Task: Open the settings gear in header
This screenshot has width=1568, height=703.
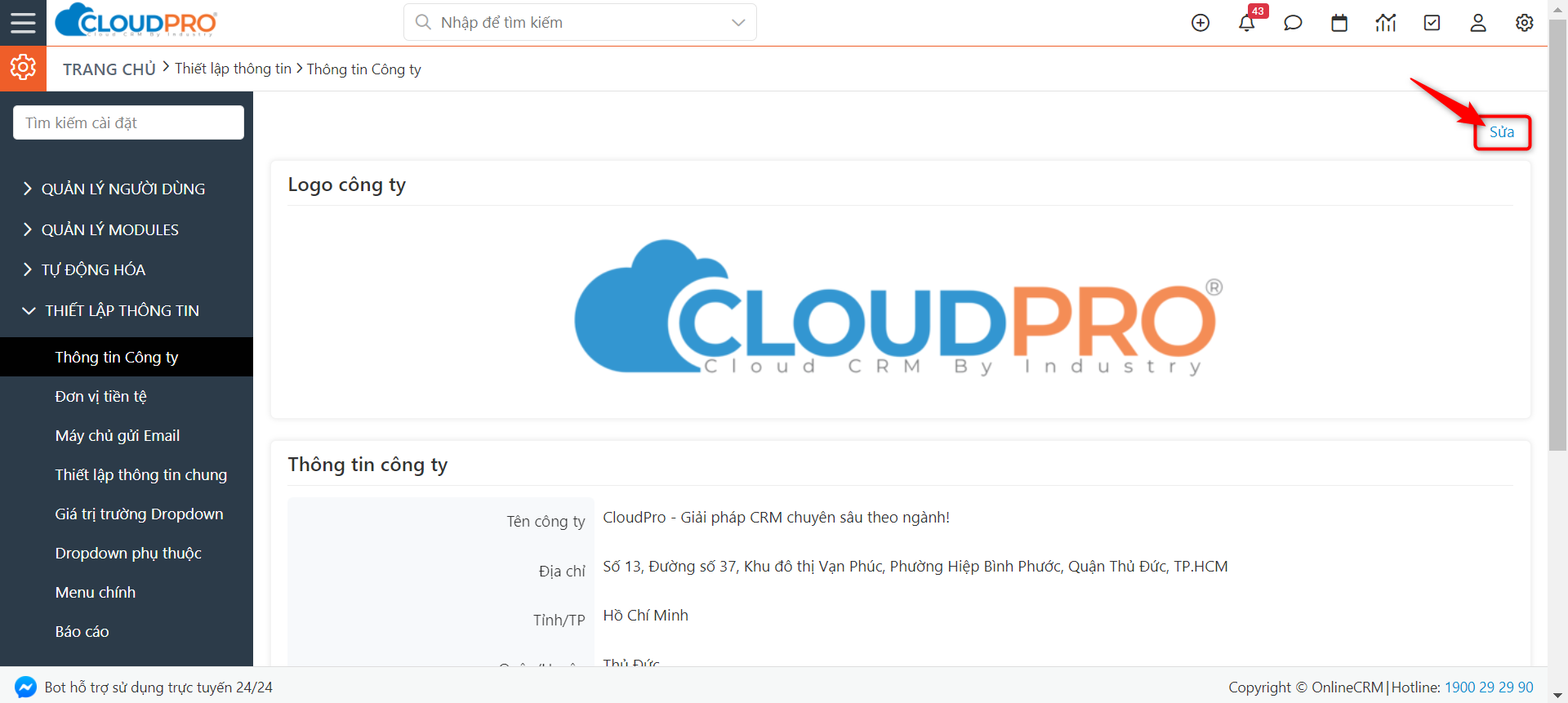Action: click(x=1525, y=23)
